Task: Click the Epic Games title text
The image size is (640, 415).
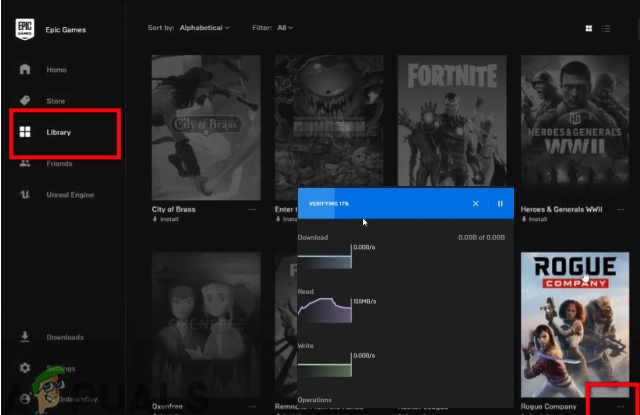Action: pyautogui.click(x=66, y=30)
